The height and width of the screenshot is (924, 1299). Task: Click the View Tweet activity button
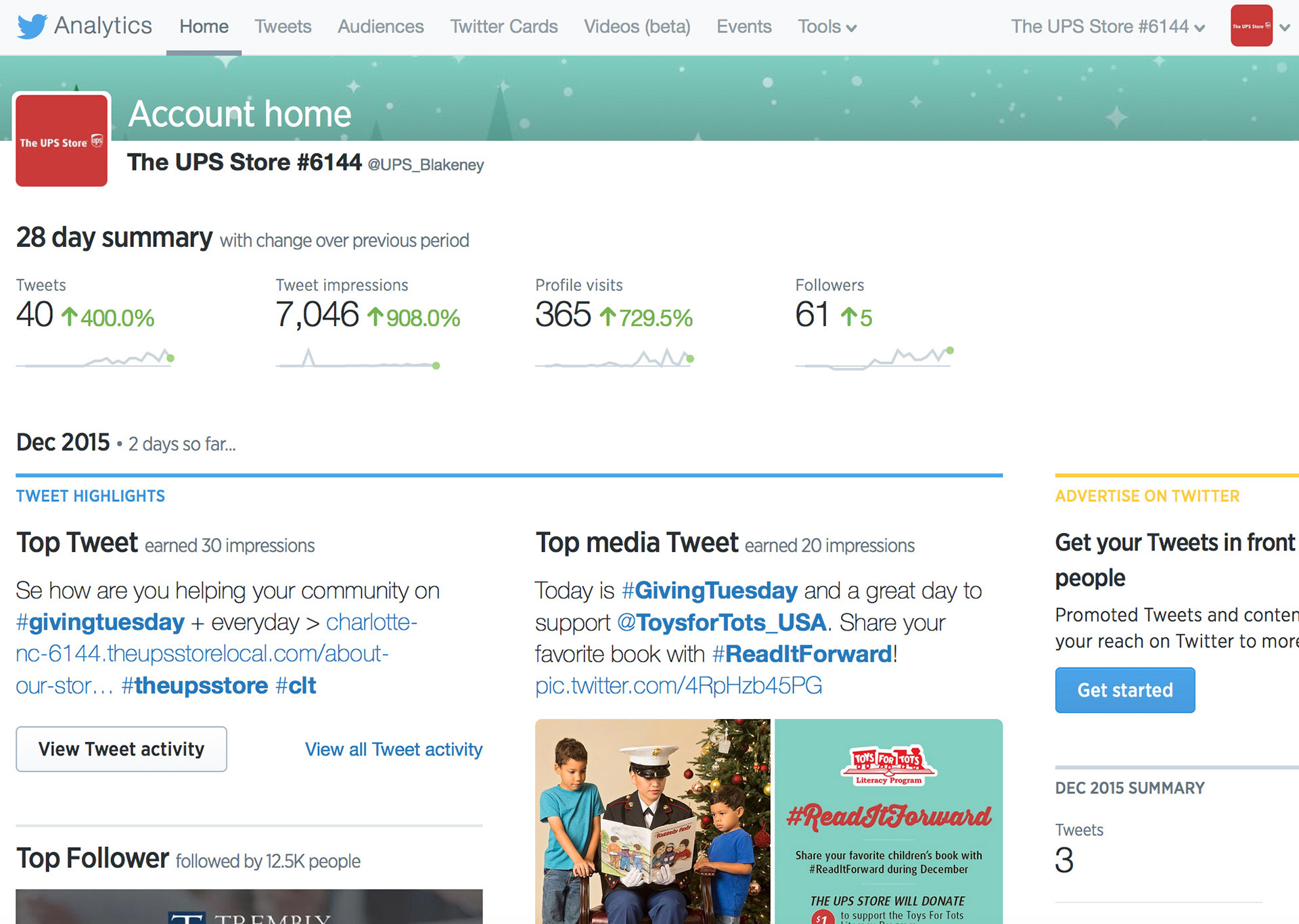[x=121, y=749]
